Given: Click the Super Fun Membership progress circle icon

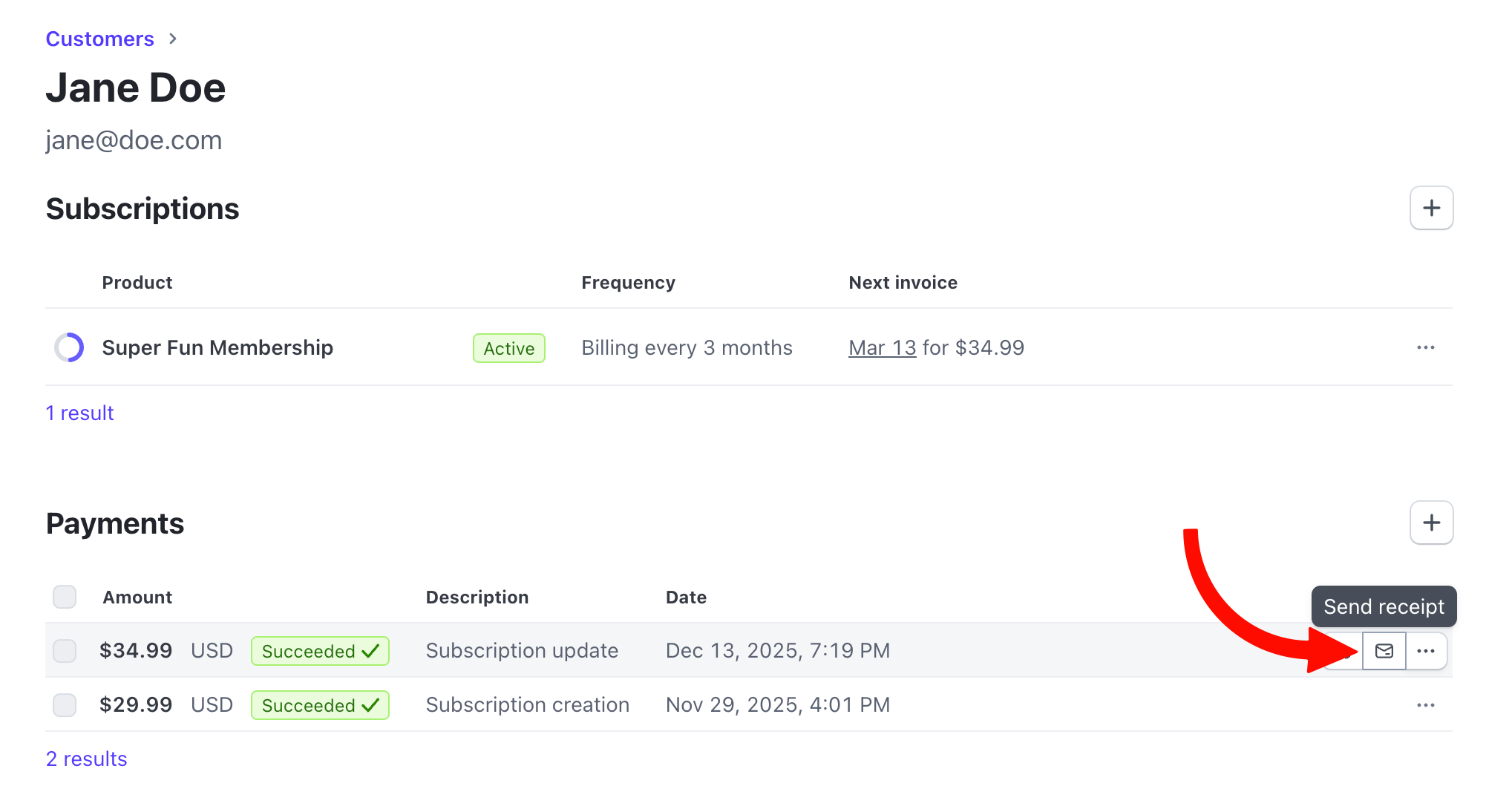Looking at the screenshot, I should [69, 347].
